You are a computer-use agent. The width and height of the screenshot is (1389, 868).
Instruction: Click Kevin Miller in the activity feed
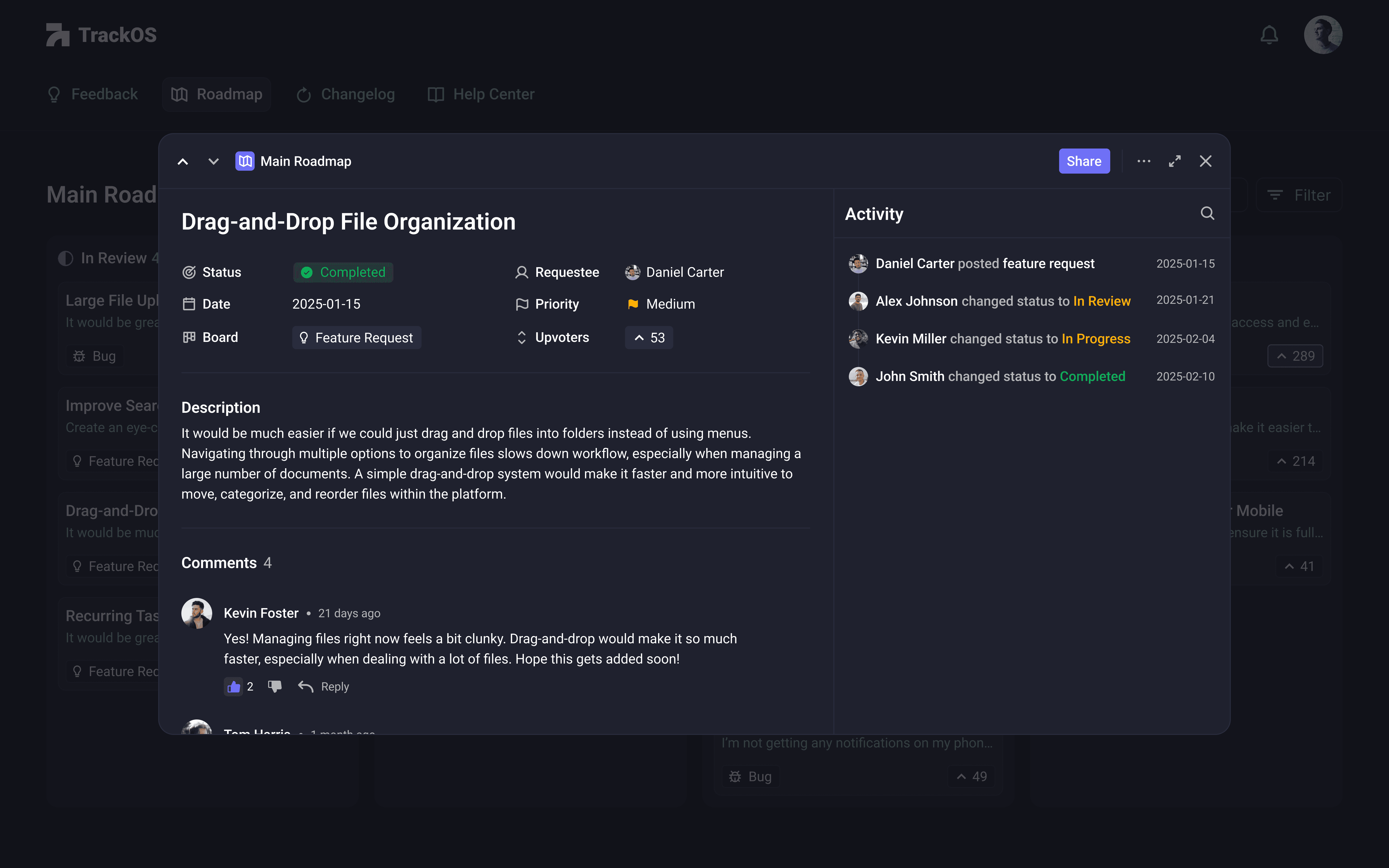coord(911,339)
